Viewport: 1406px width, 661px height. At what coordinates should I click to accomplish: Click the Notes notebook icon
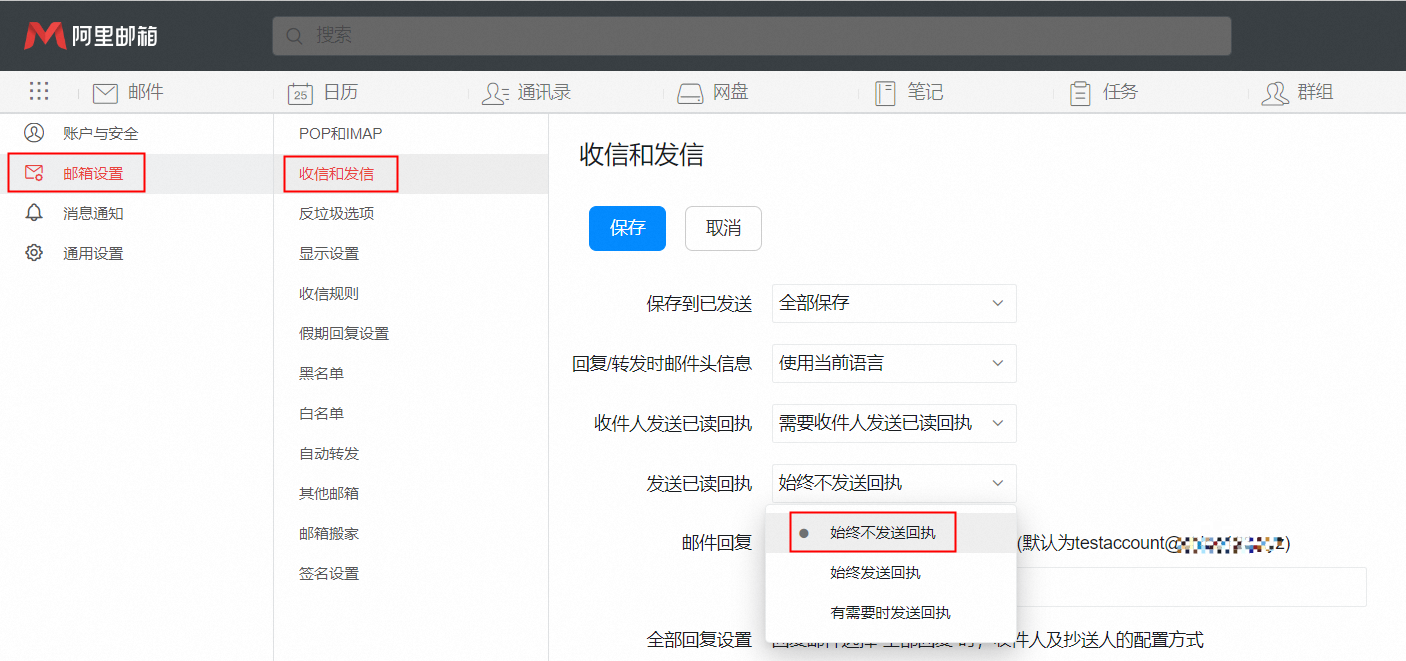click(885, 93)
